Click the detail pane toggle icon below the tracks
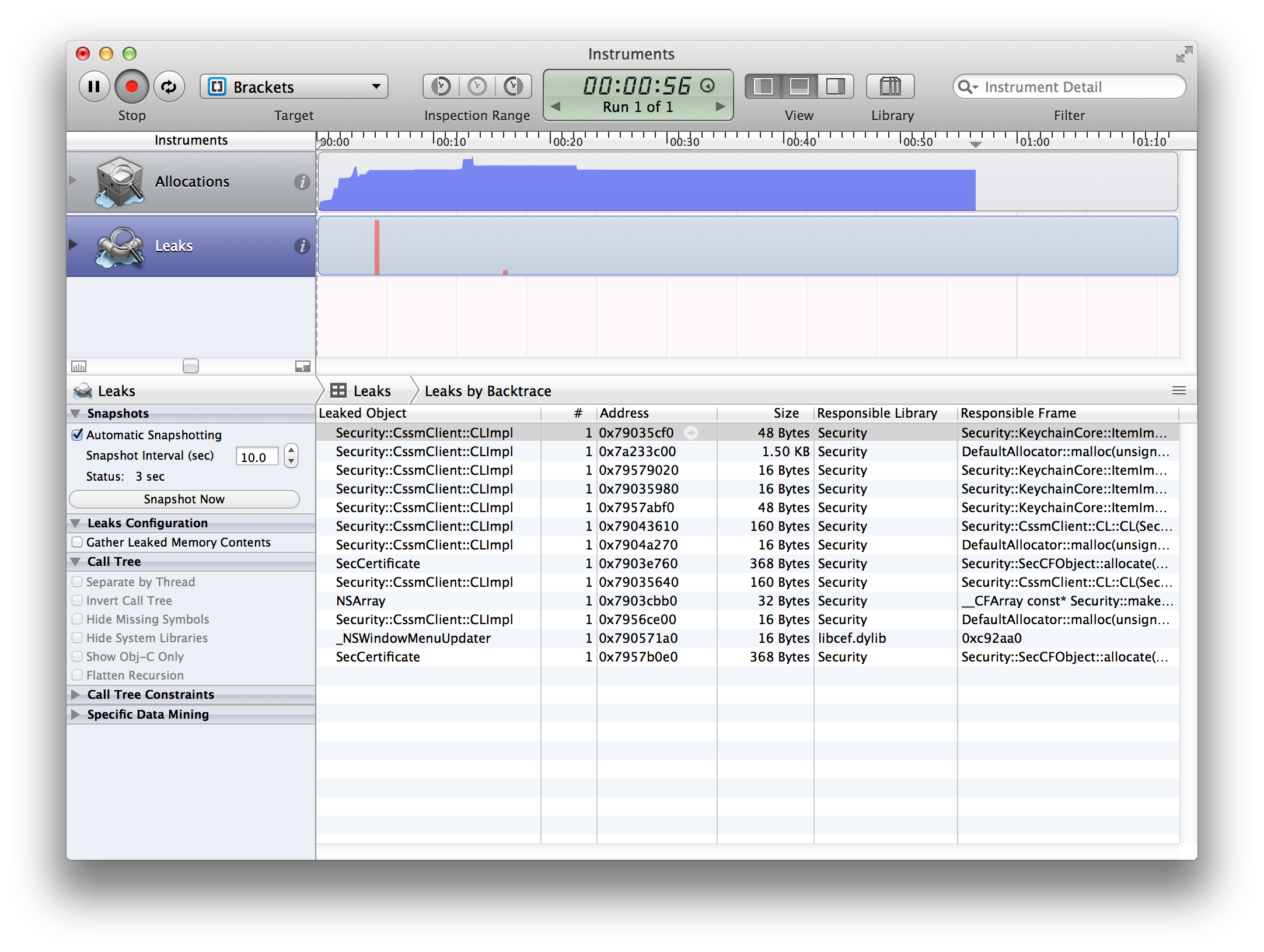The image size is (1264, 952). pyautogui.click(x=303, y=366)
